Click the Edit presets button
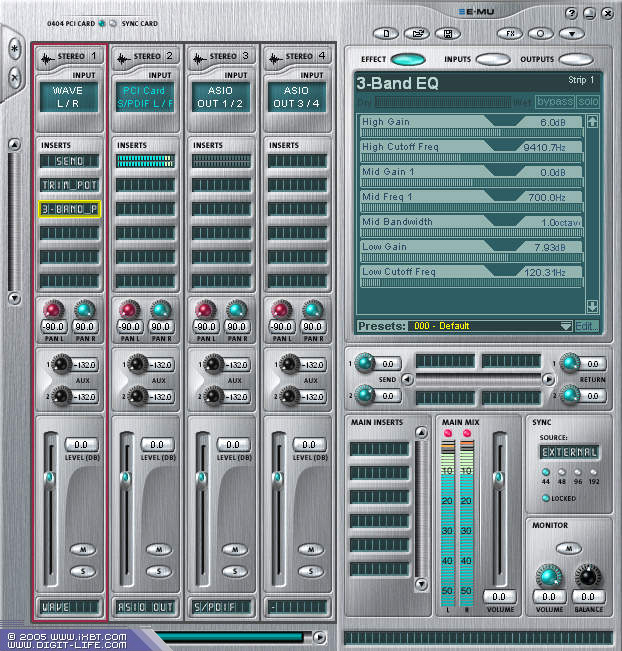 [x=587, y=326]
